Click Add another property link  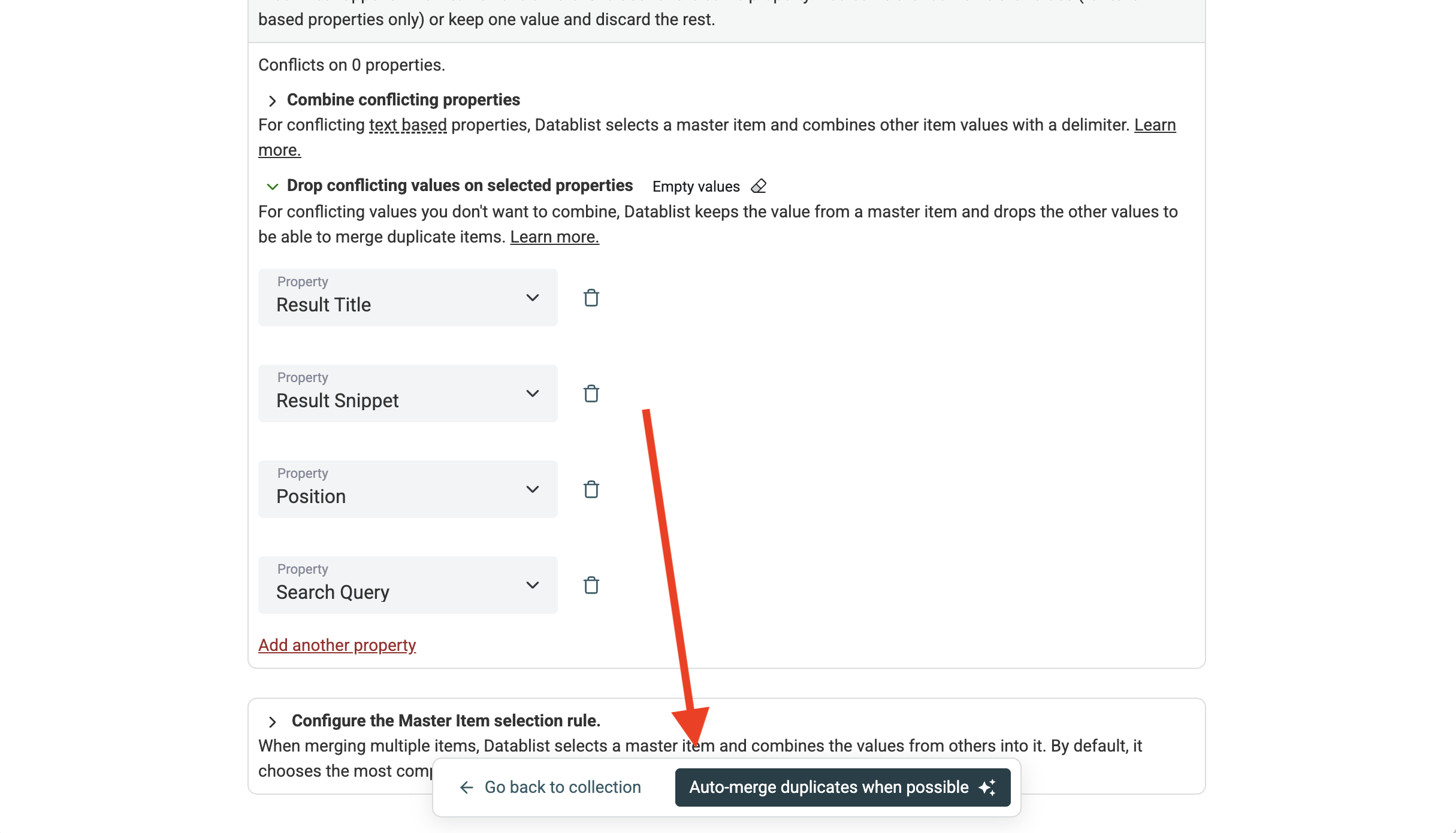pyautogui.click(x=337, y=645)
